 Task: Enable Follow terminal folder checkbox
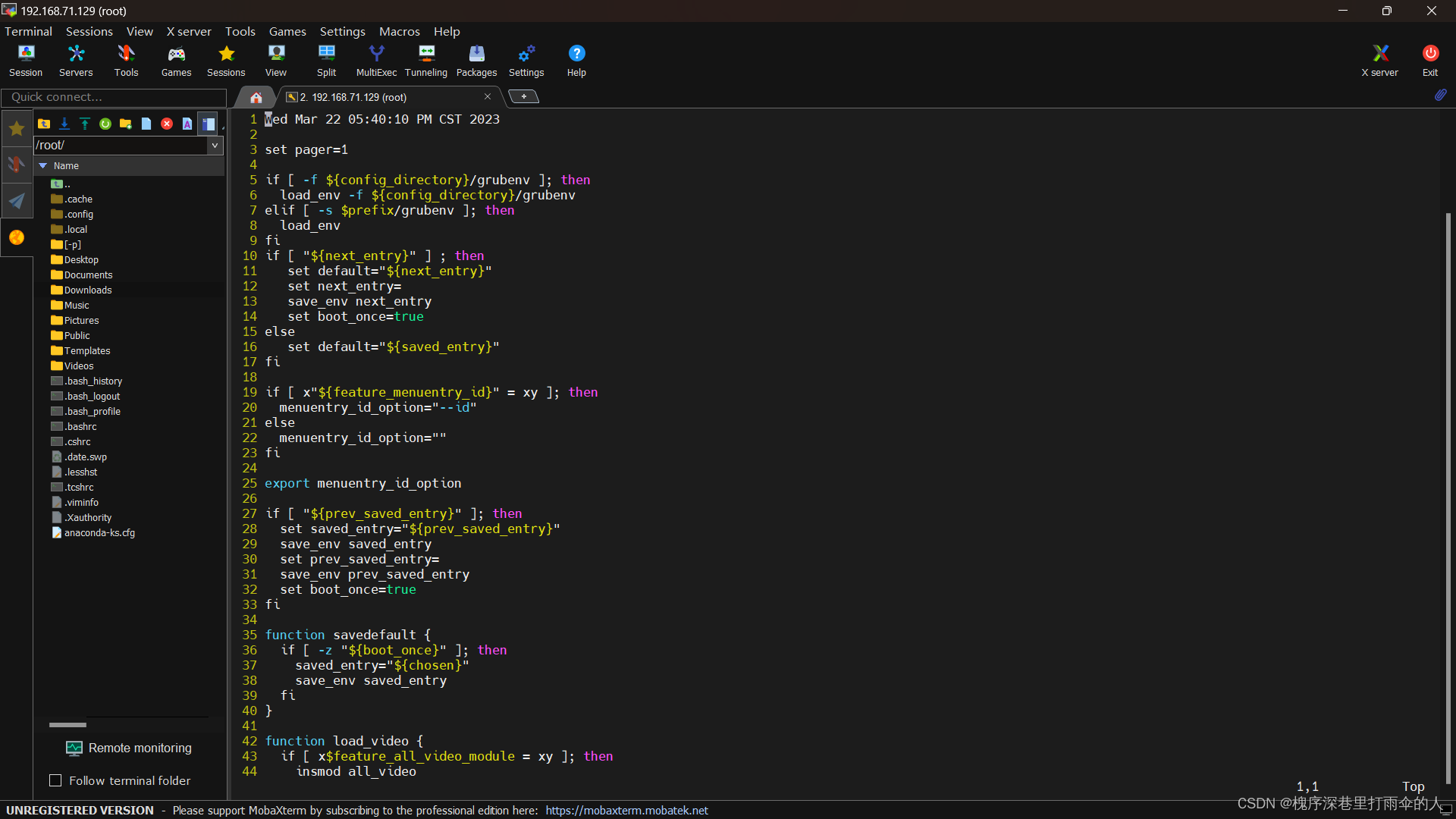tap(55, 780)
